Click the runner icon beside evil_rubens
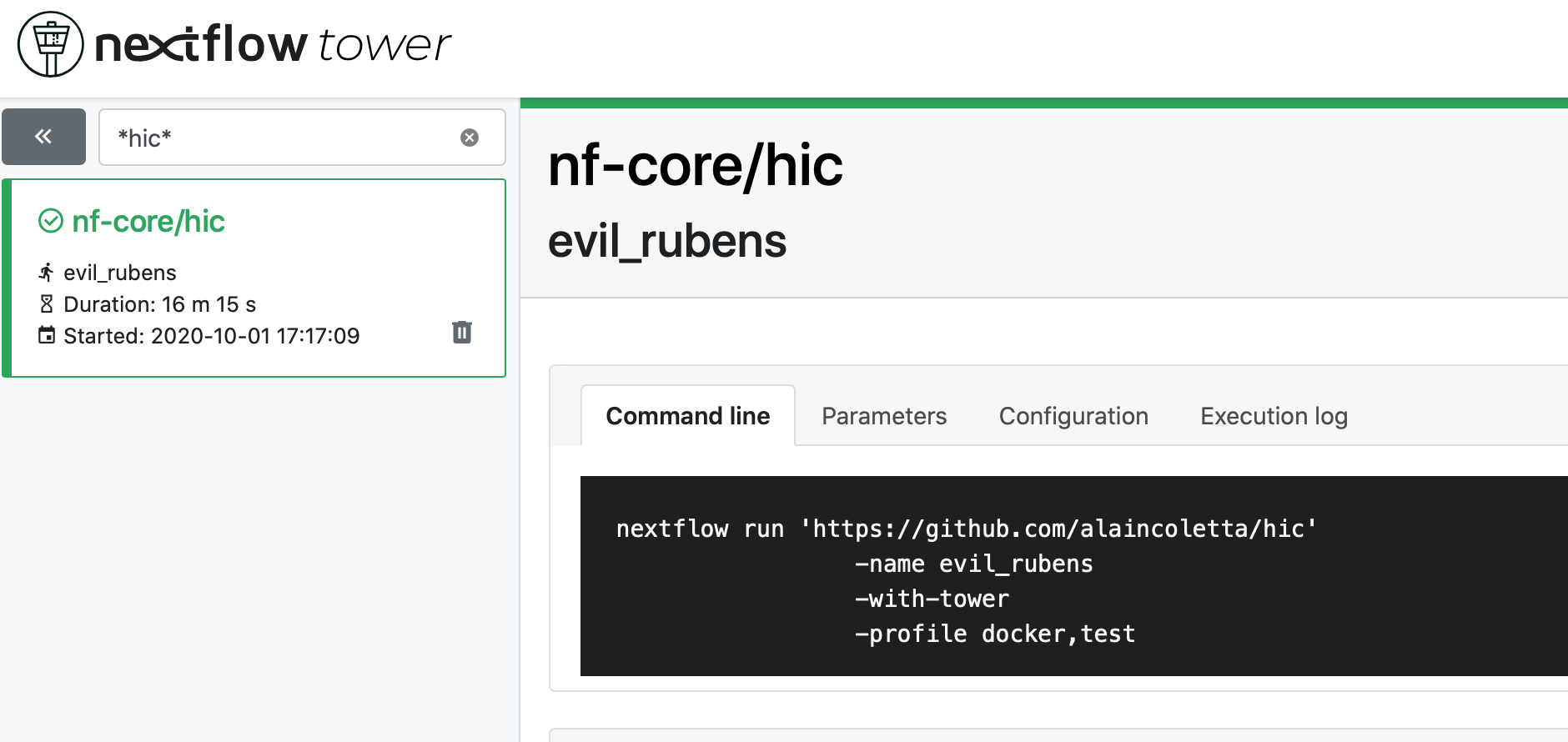This screenshot has width=1568, height=742. pyautogui.click(x=47, y=273)
